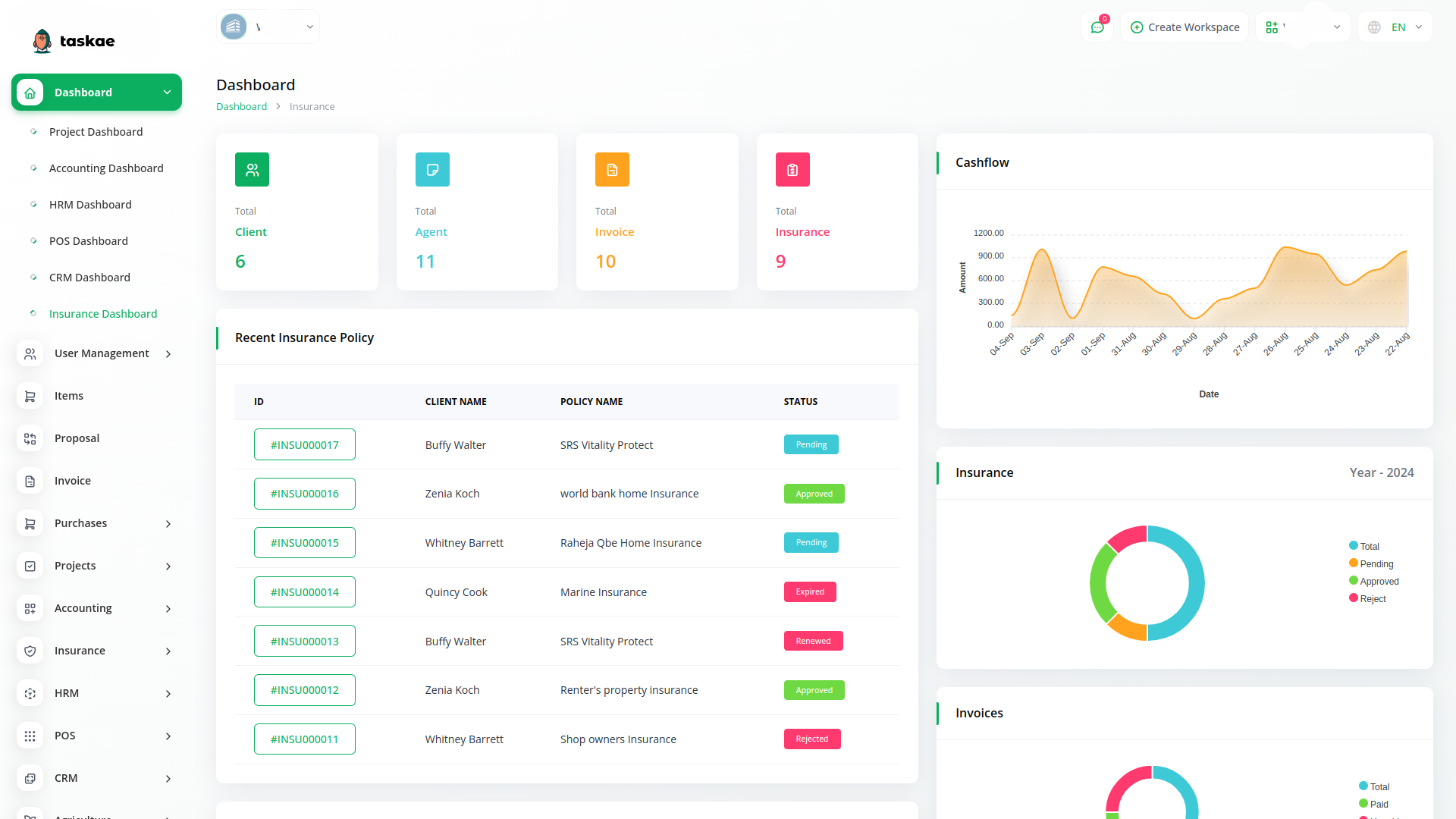Click the POS dots grid icon
1456x819 pixels.
pos(30,736)
